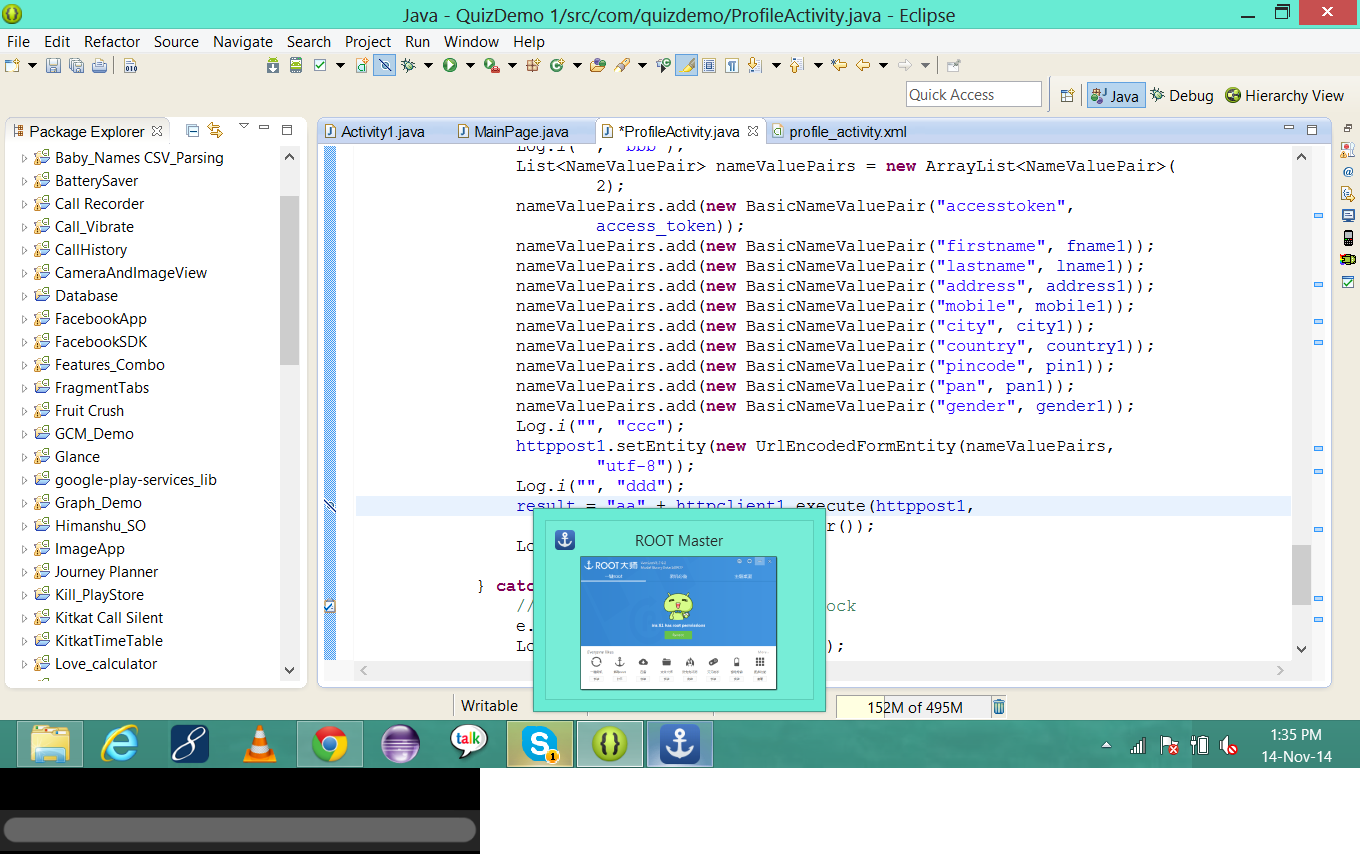
Task: Toggle Show Whitespace Characters icon
Action: 732,65
